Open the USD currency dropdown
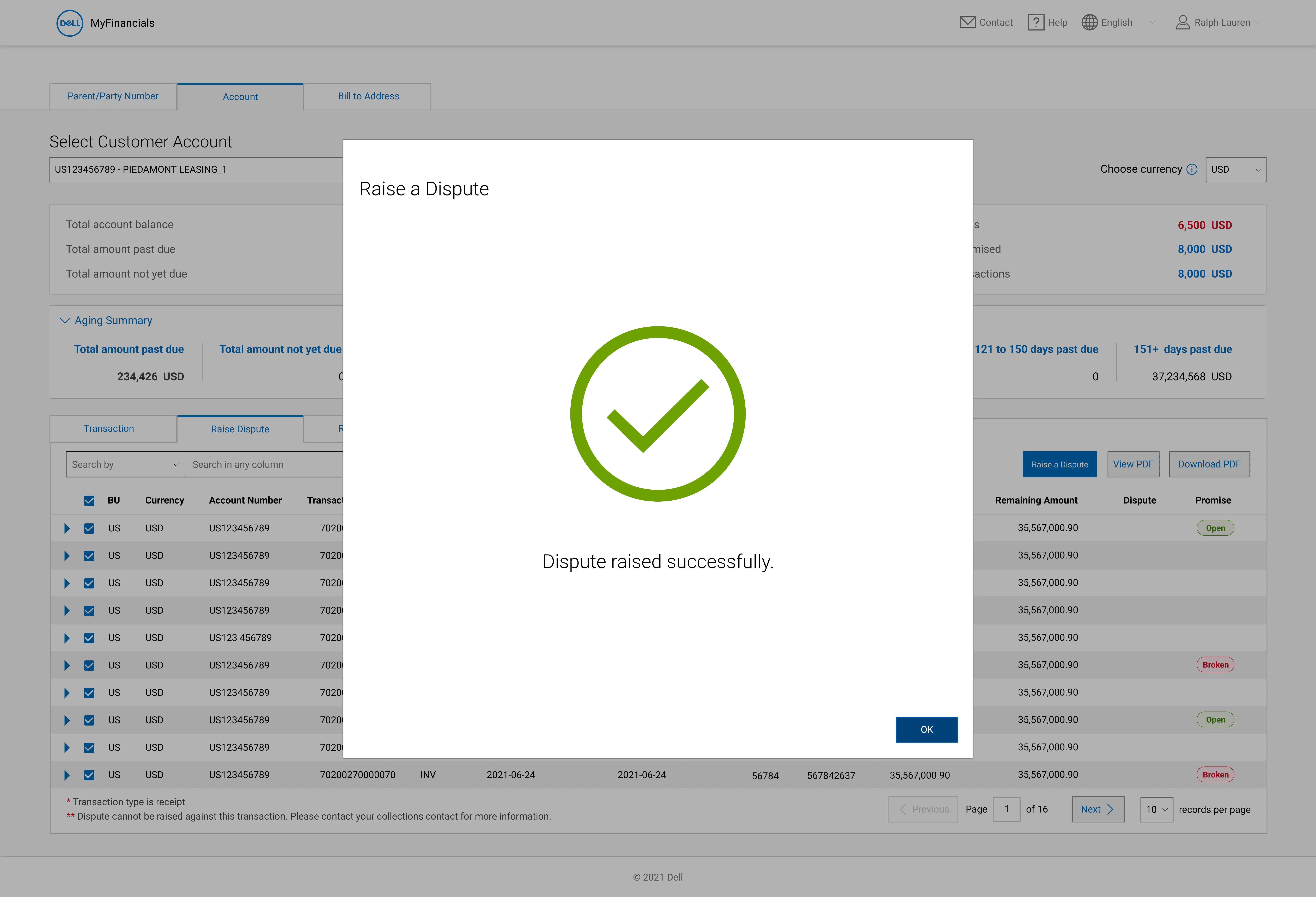Screen dimensions: 1316x897 point(1236,169)
